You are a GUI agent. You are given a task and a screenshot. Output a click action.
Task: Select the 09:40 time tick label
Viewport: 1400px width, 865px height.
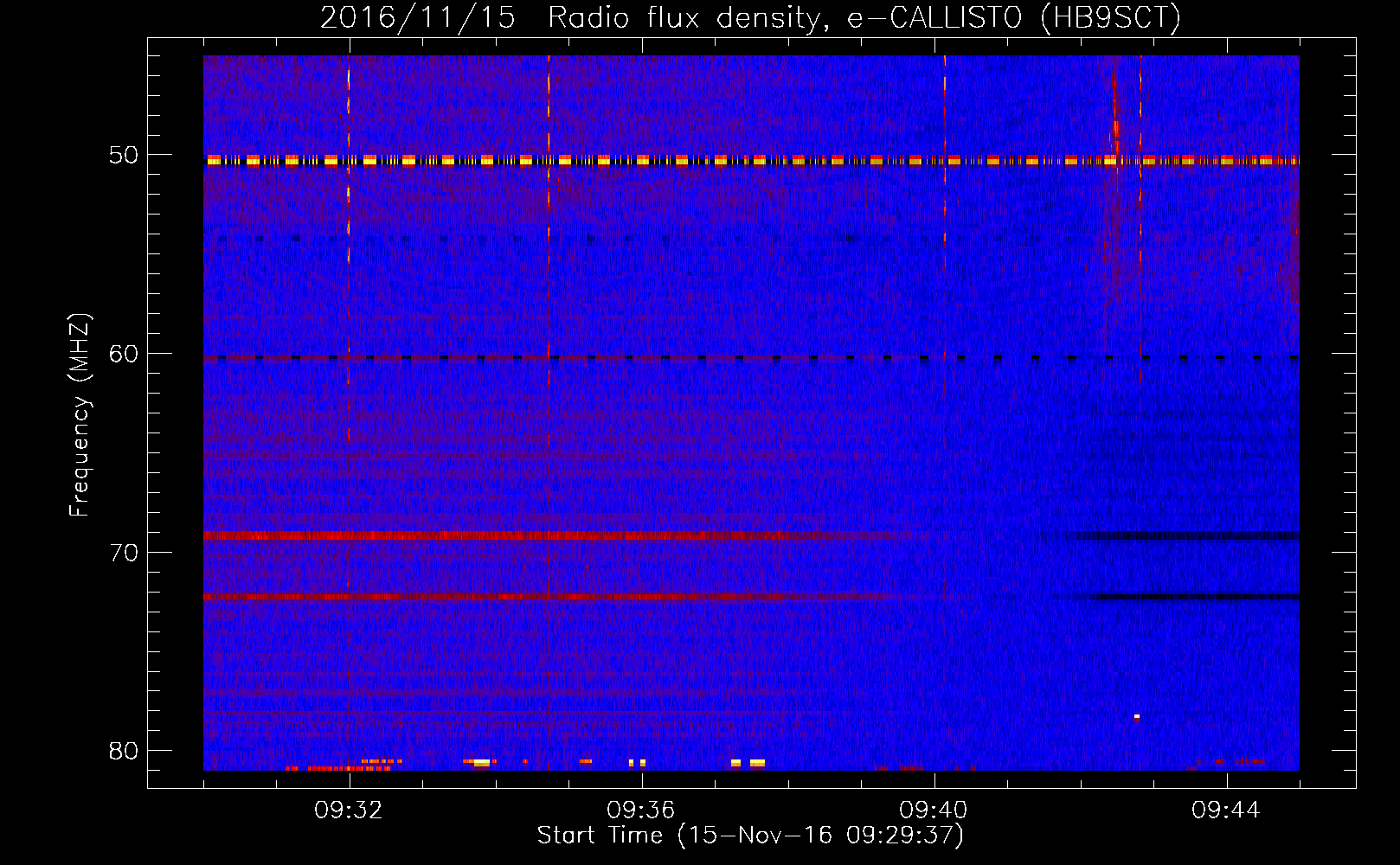(x=934, y=811)
